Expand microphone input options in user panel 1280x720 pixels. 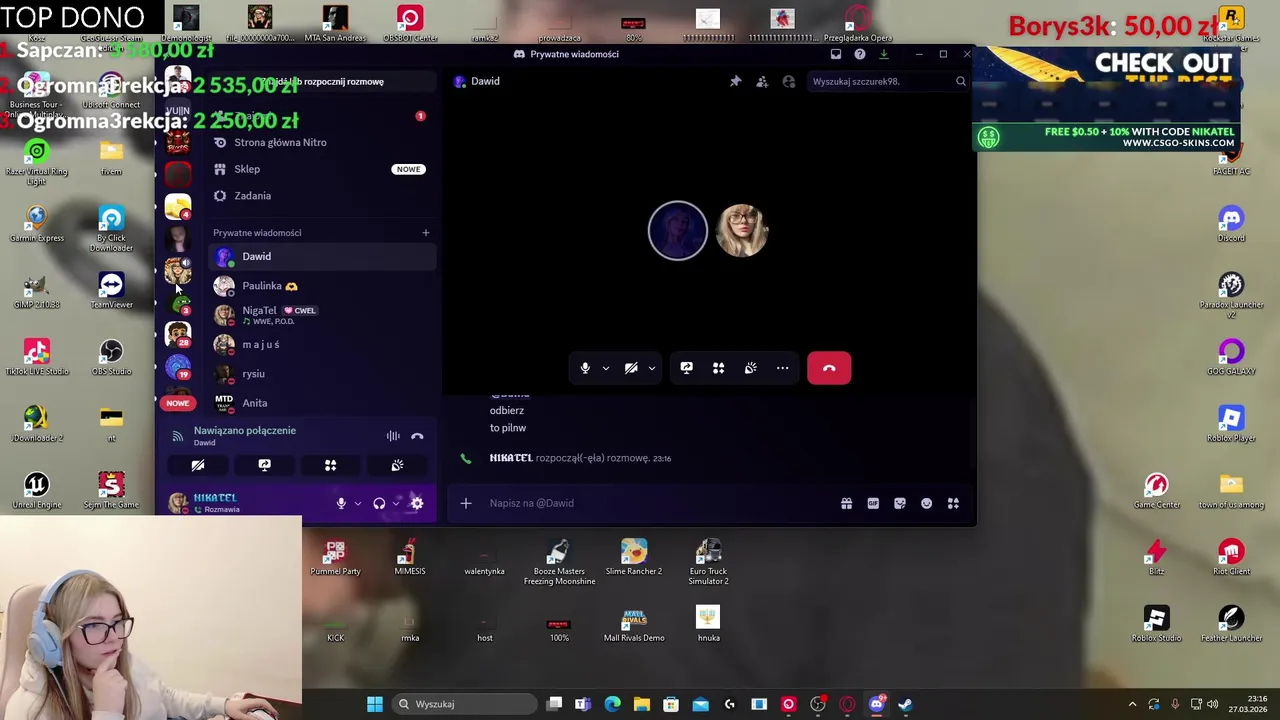357,504
